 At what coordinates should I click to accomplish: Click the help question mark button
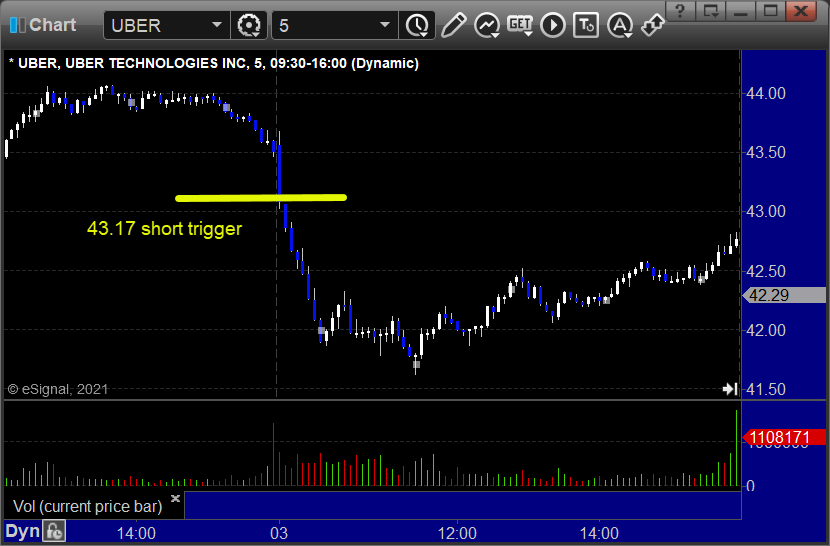pyautogui.click(x=680, y=11)
